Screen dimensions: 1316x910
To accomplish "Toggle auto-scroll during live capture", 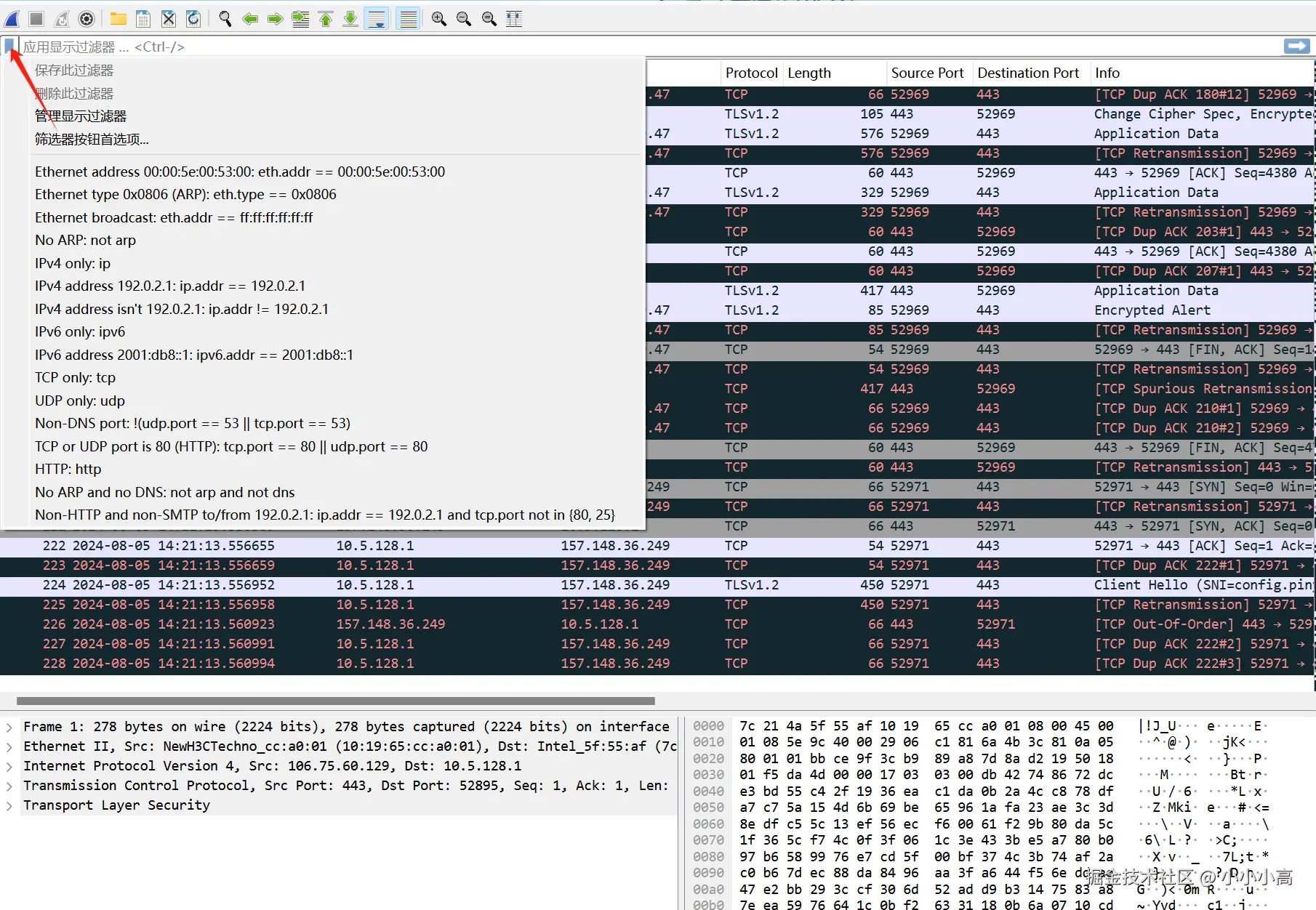I will pos(377,19).
